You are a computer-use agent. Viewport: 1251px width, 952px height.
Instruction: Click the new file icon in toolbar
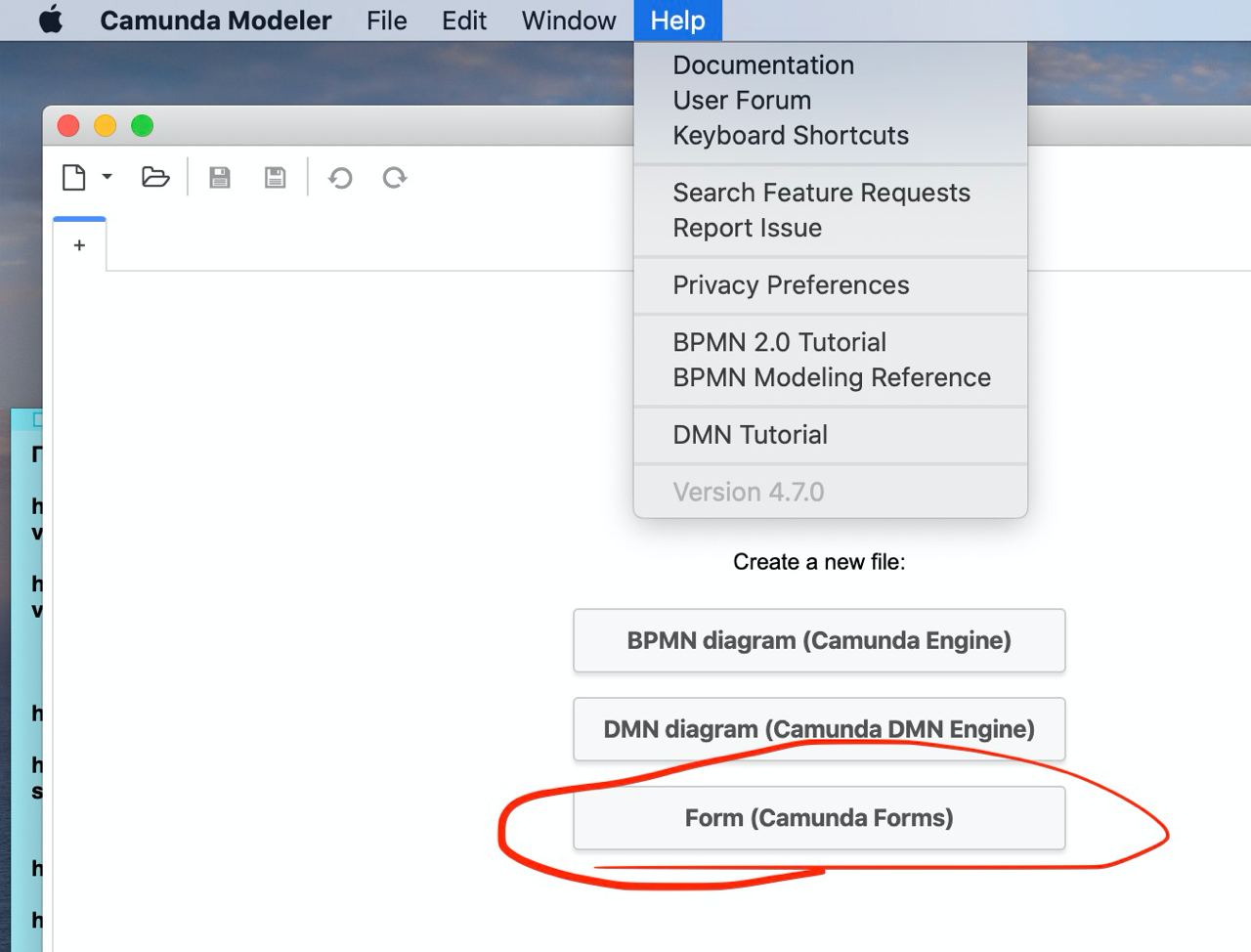point(74,177)
